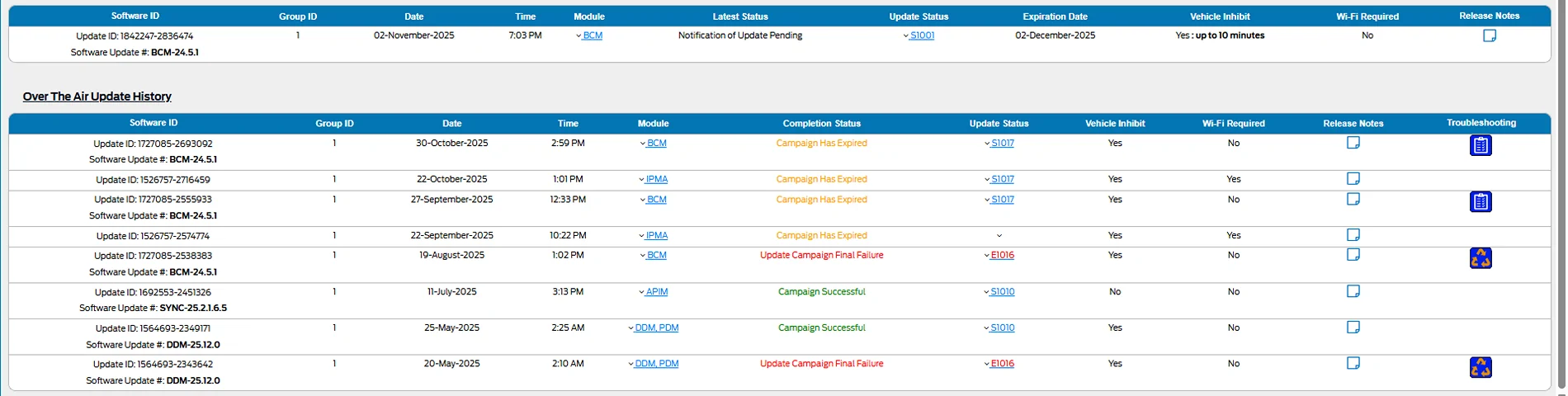Click the S1001 update status link

pyautogui.click(x=922, y=35)
